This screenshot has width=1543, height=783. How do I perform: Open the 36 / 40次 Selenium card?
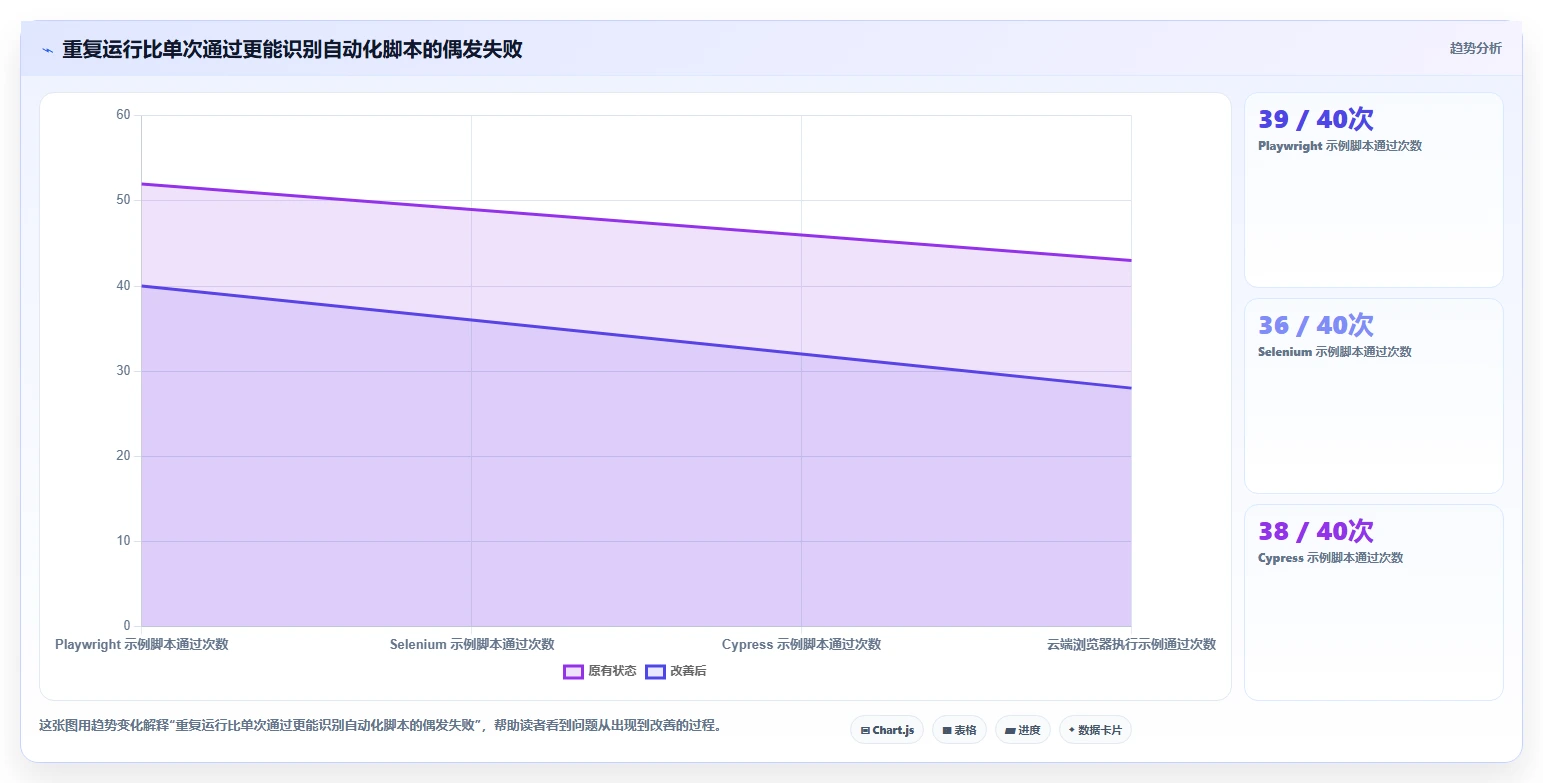pyautogui.click(x=1373, y=396)
